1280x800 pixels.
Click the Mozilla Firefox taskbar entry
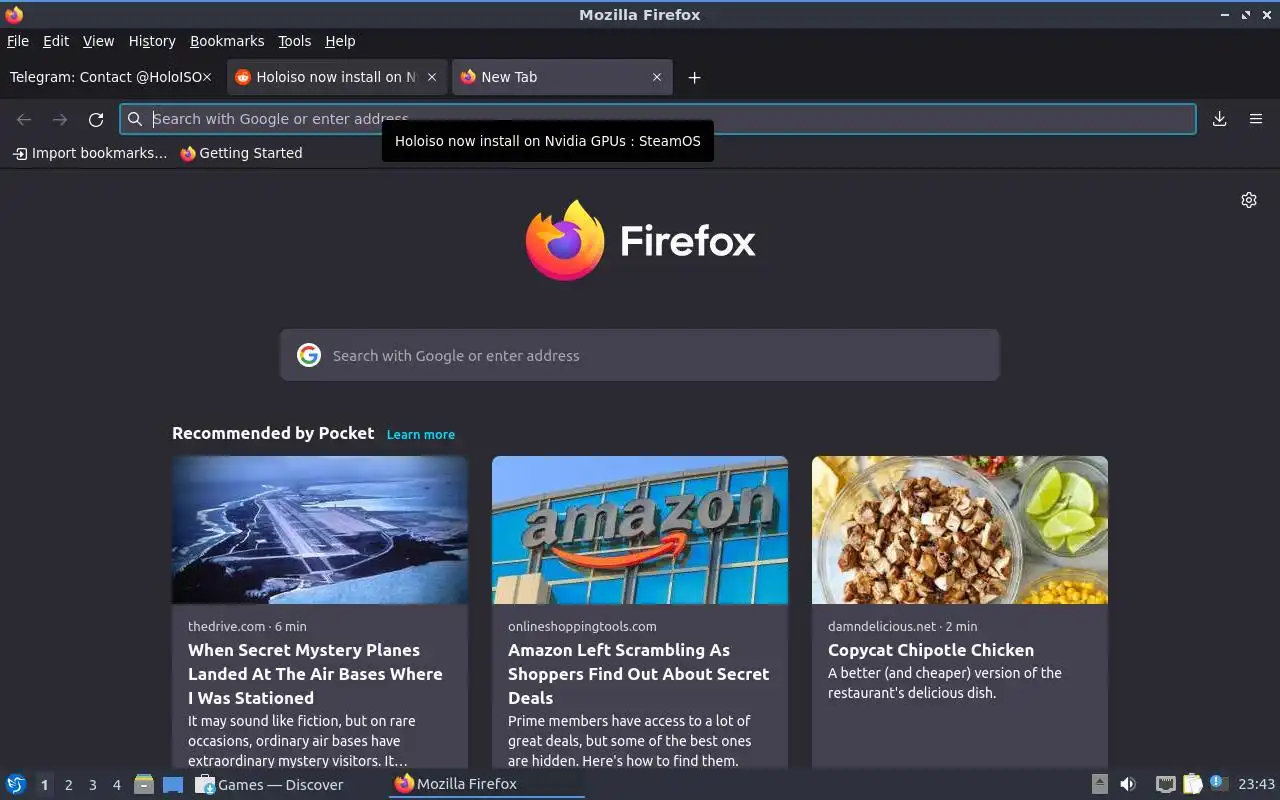pyautogui.click(x=487, y=785)
